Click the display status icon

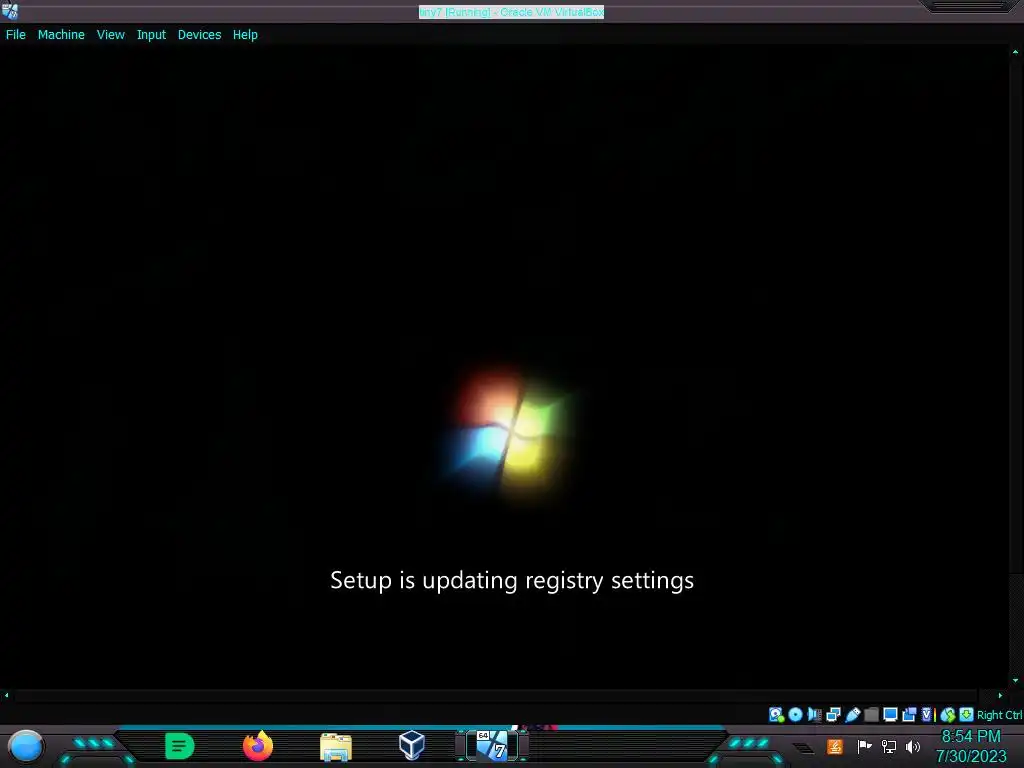coord(890,714)
